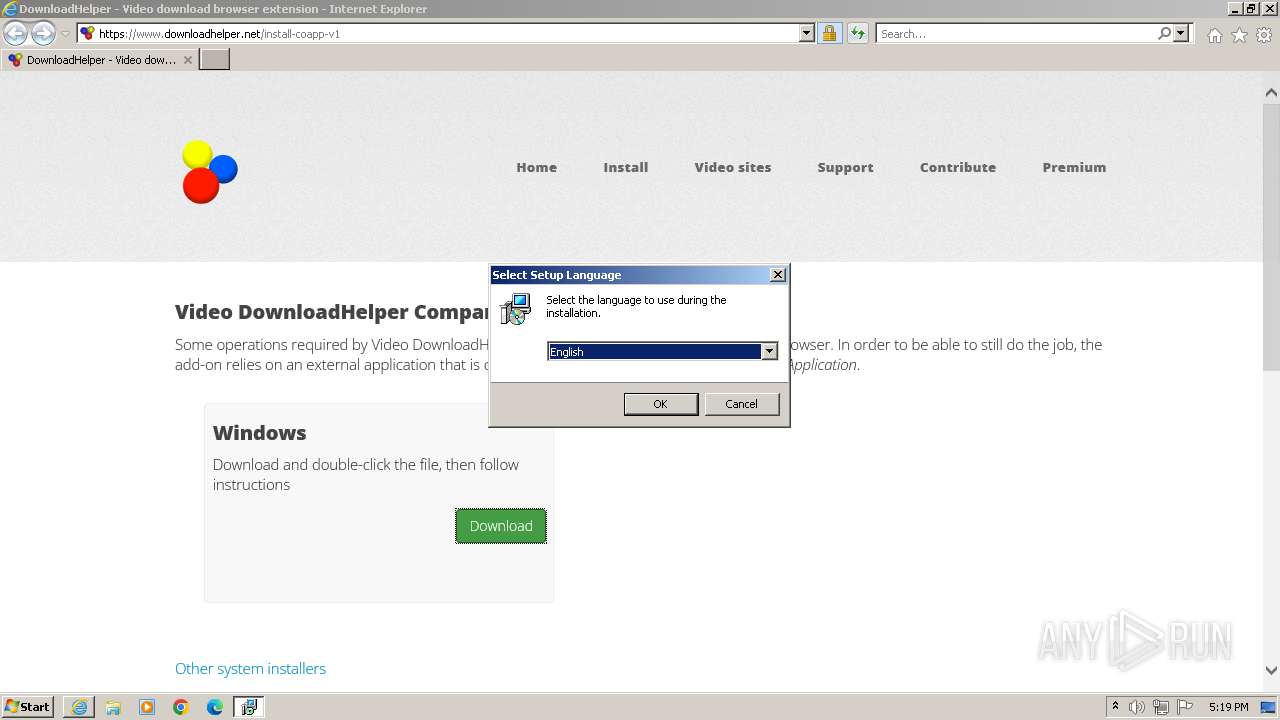The image size is (1280, 720).
Task: Click the network tray icon
Action: coord(1161,707)
